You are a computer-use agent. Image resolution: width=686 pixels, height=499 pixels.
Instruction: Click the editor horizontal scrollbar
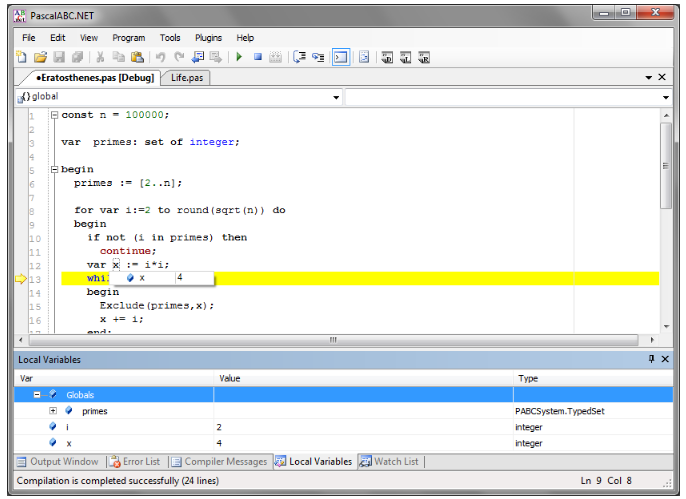point(332,340)
